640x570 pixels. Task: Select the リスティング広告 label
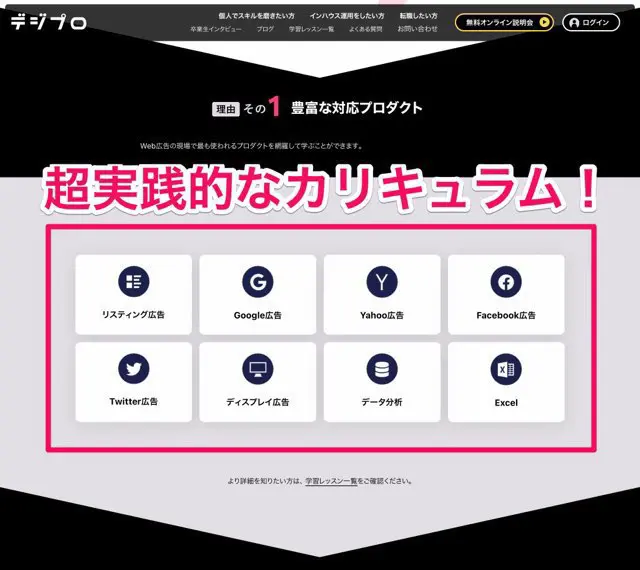pyautogui.click(x=133, y=315)
